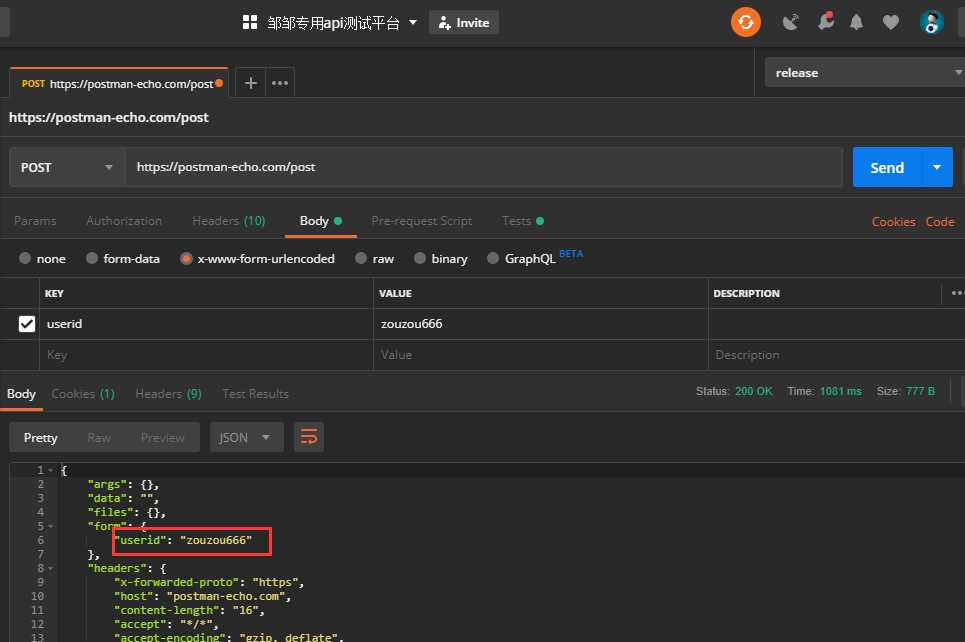
Task: Open the Test Results tab
Action: pyautogui.click(x=255, y=394)
